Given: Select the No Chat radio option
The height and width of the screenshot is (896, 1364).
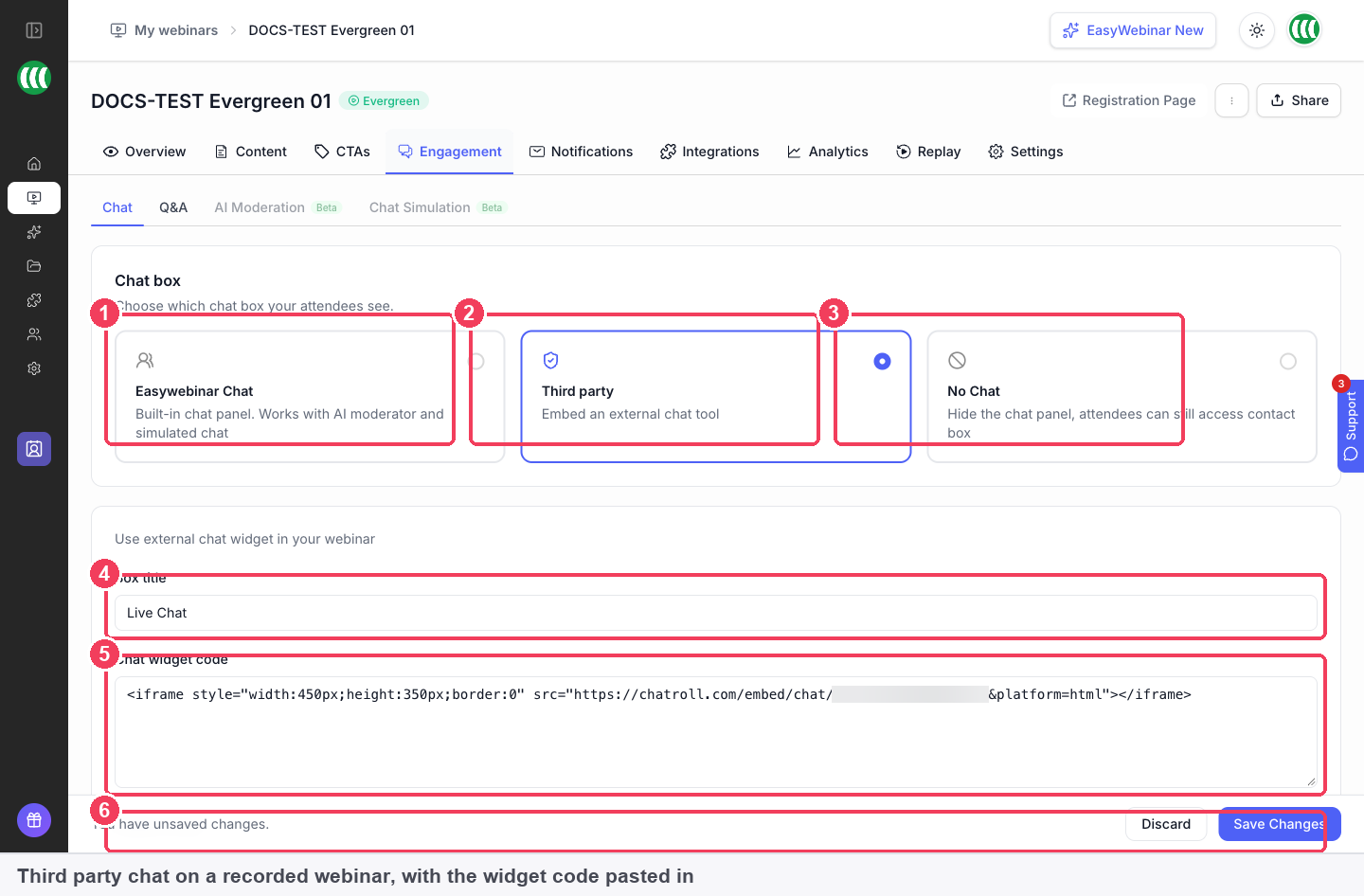Looking at the screenshot, I should pos(1288,361).
